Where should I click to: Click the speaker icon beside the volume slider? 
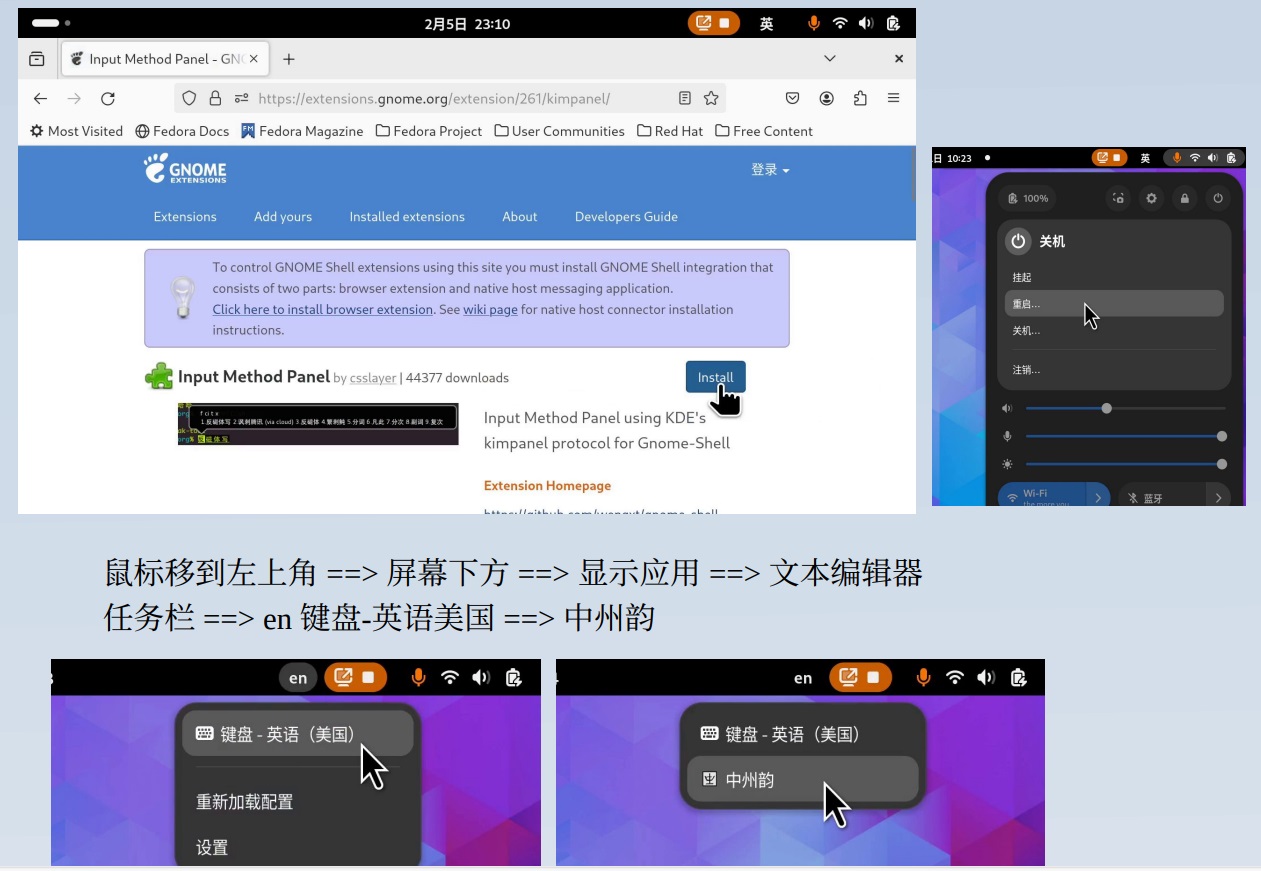(x=1007, y=408)
